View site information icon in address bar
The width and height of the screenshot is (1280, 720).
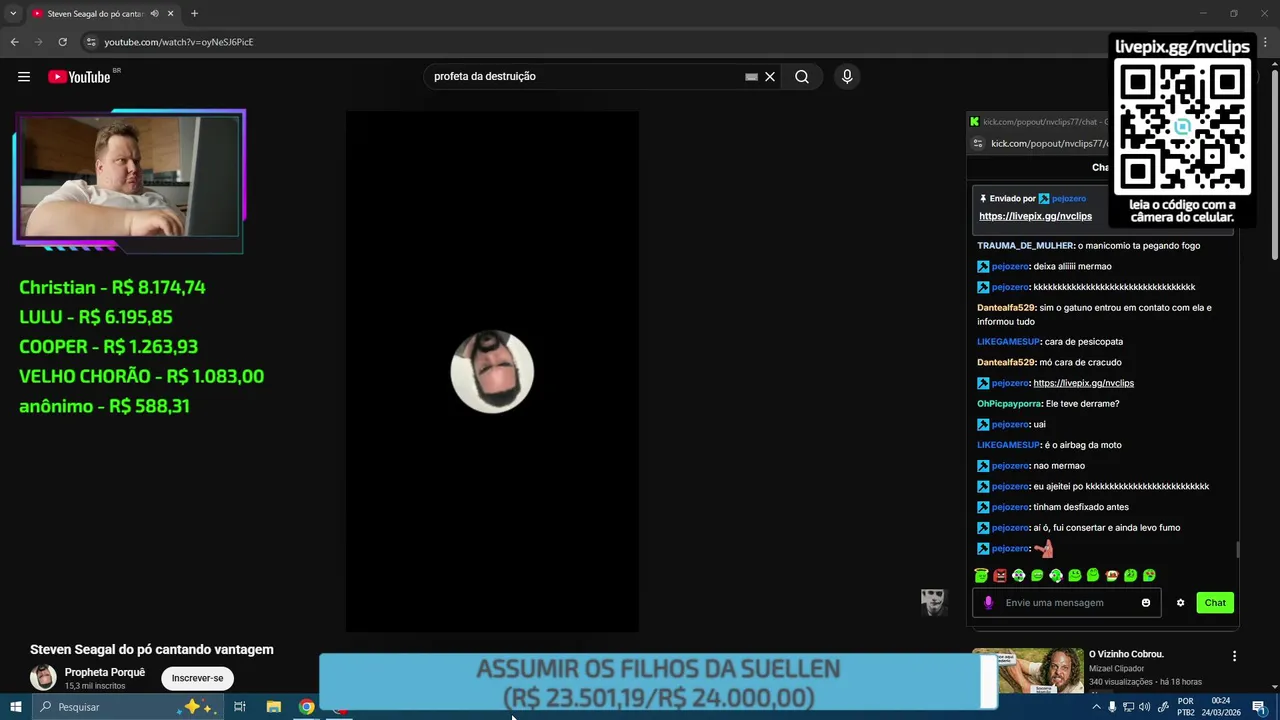pyautogui.click(x=91, y=42)
